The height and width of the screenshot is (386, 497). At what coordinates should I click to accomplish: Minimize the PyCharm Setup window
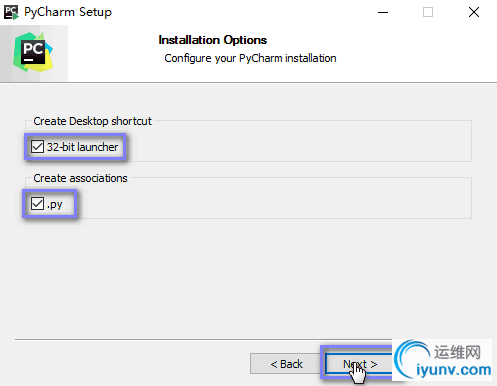pyautogui.click(x=383, y=12)
